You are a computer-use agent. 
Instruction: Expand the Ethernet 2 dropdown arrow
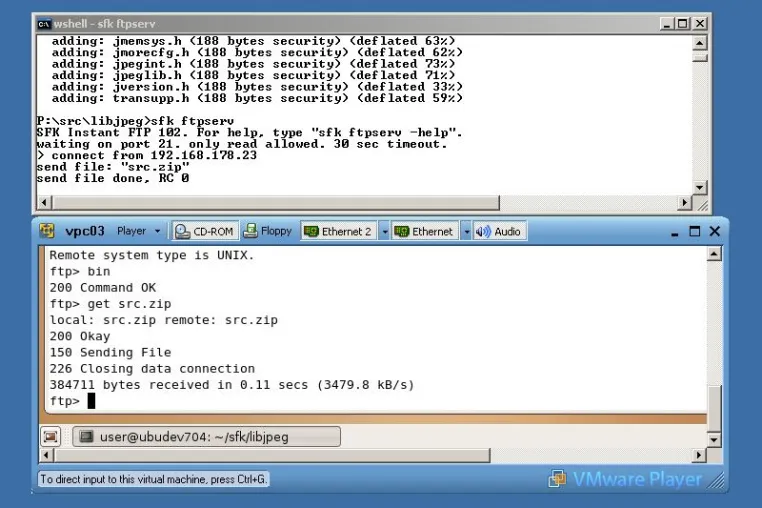[384, 231]
